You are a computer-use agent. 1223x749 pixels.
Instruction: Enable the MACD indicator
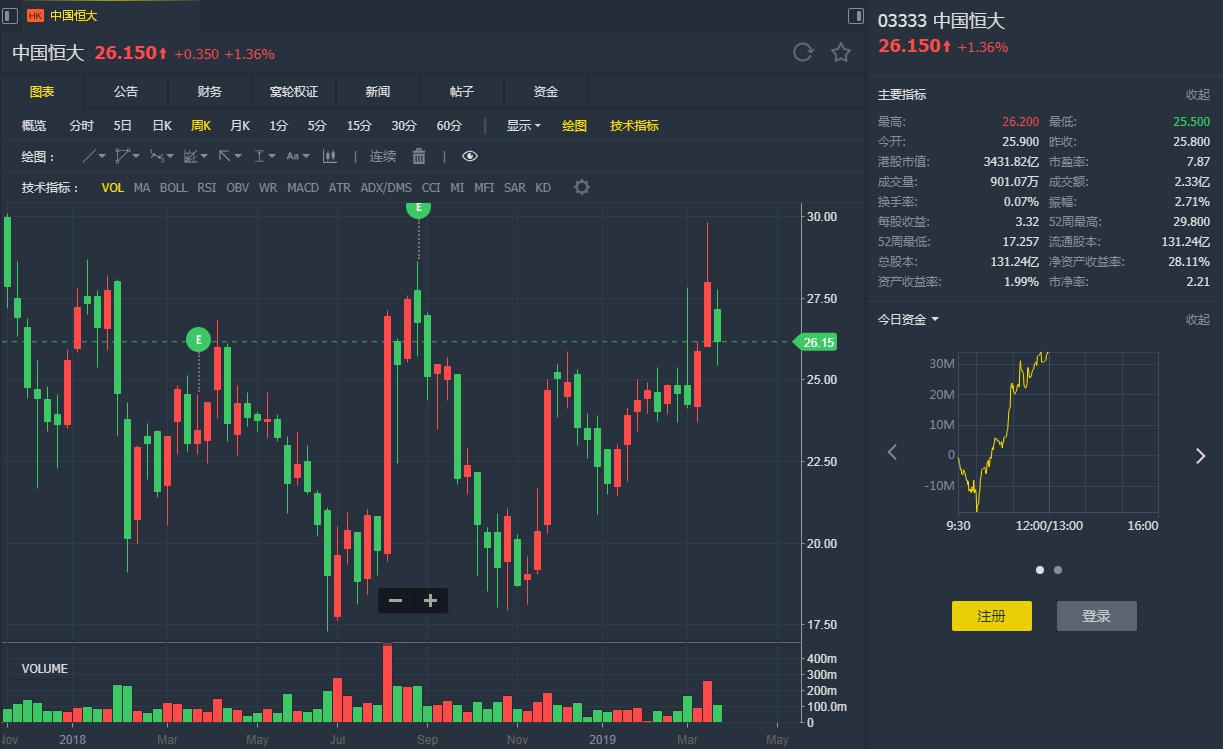[303, 188]
